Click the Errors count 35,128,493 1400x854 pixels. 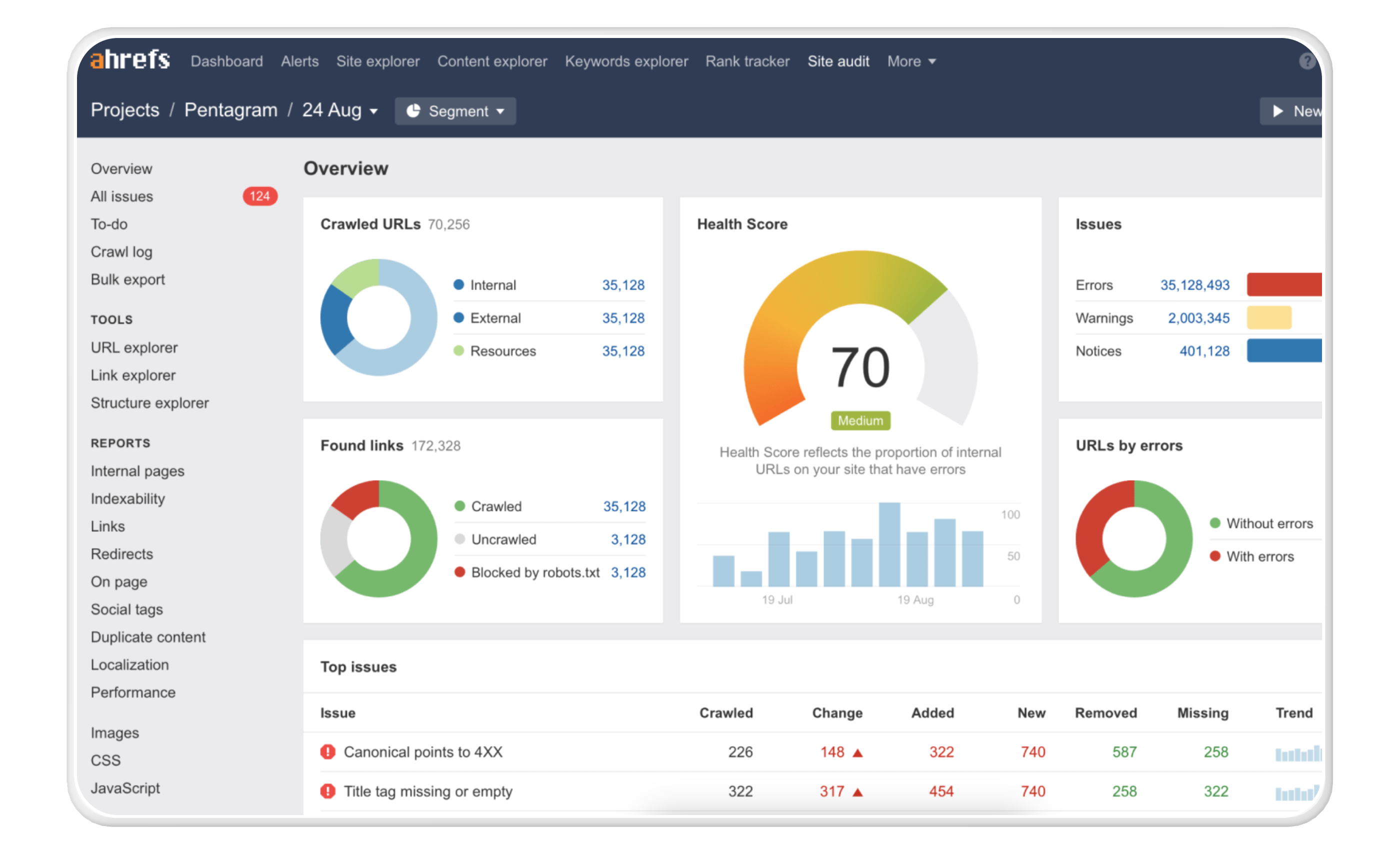click(1194, 284)
